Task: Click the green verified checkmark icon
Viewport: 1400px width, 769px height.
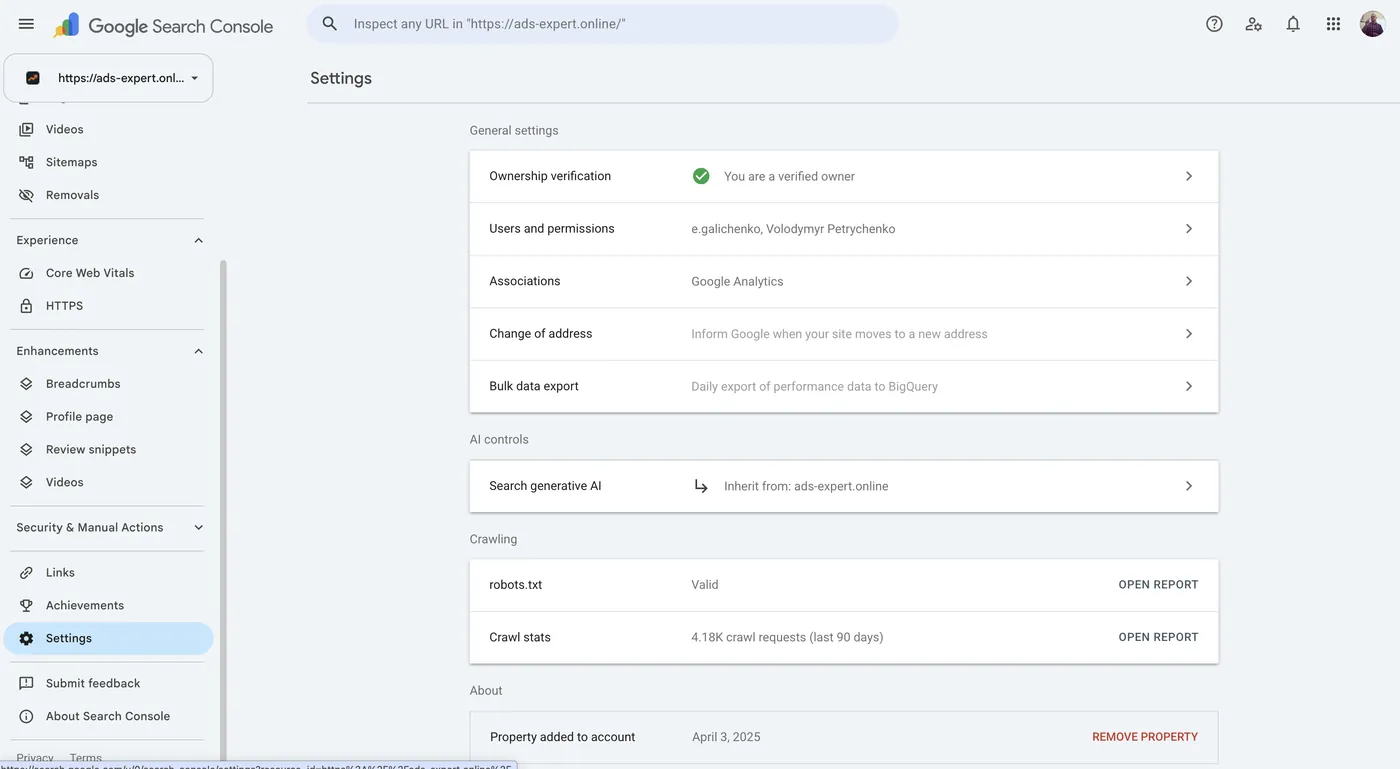Action: (701, 176)
